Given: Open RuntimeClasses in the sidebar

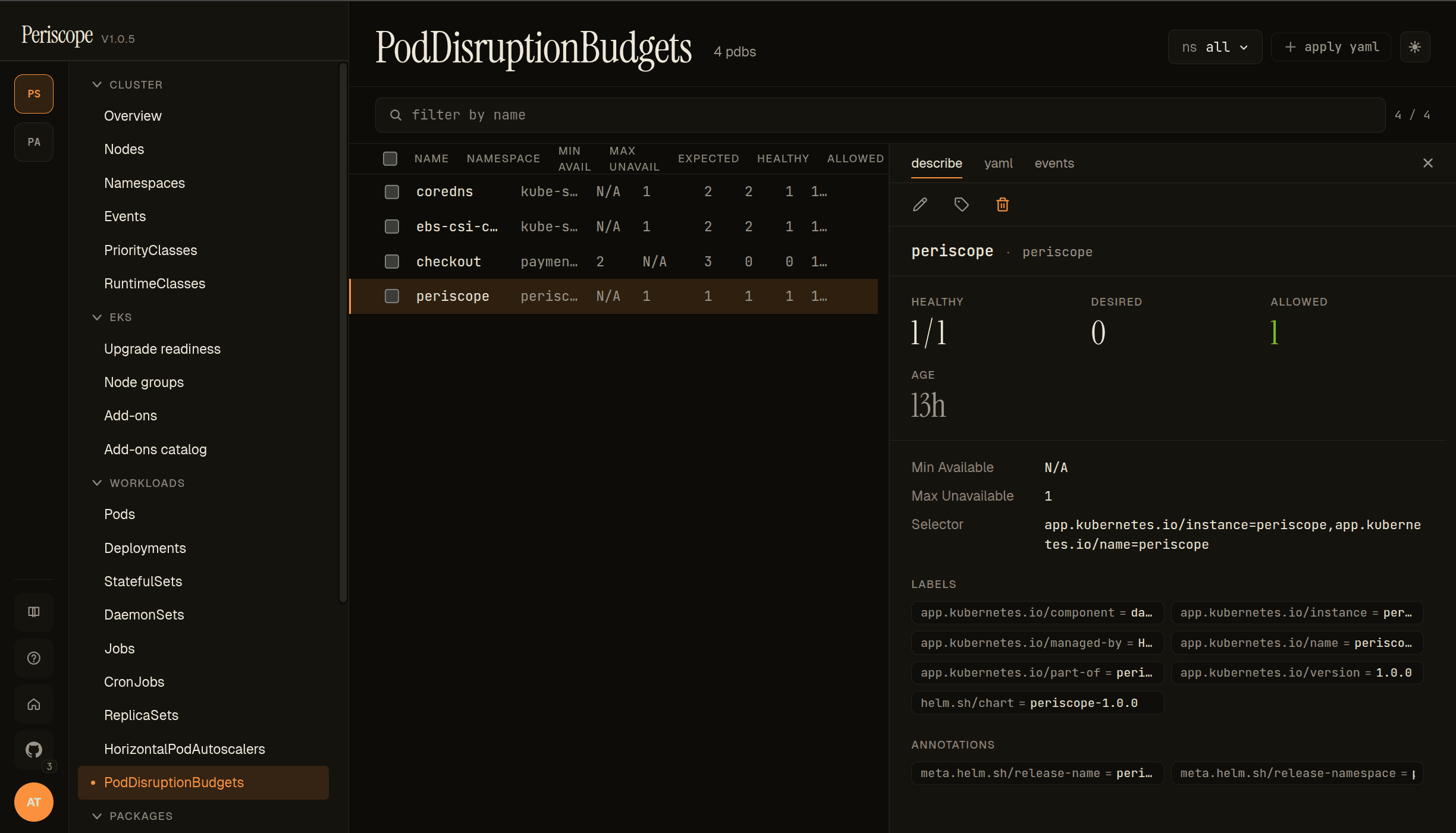Looking at the screenshot, I should coord(203,284).
